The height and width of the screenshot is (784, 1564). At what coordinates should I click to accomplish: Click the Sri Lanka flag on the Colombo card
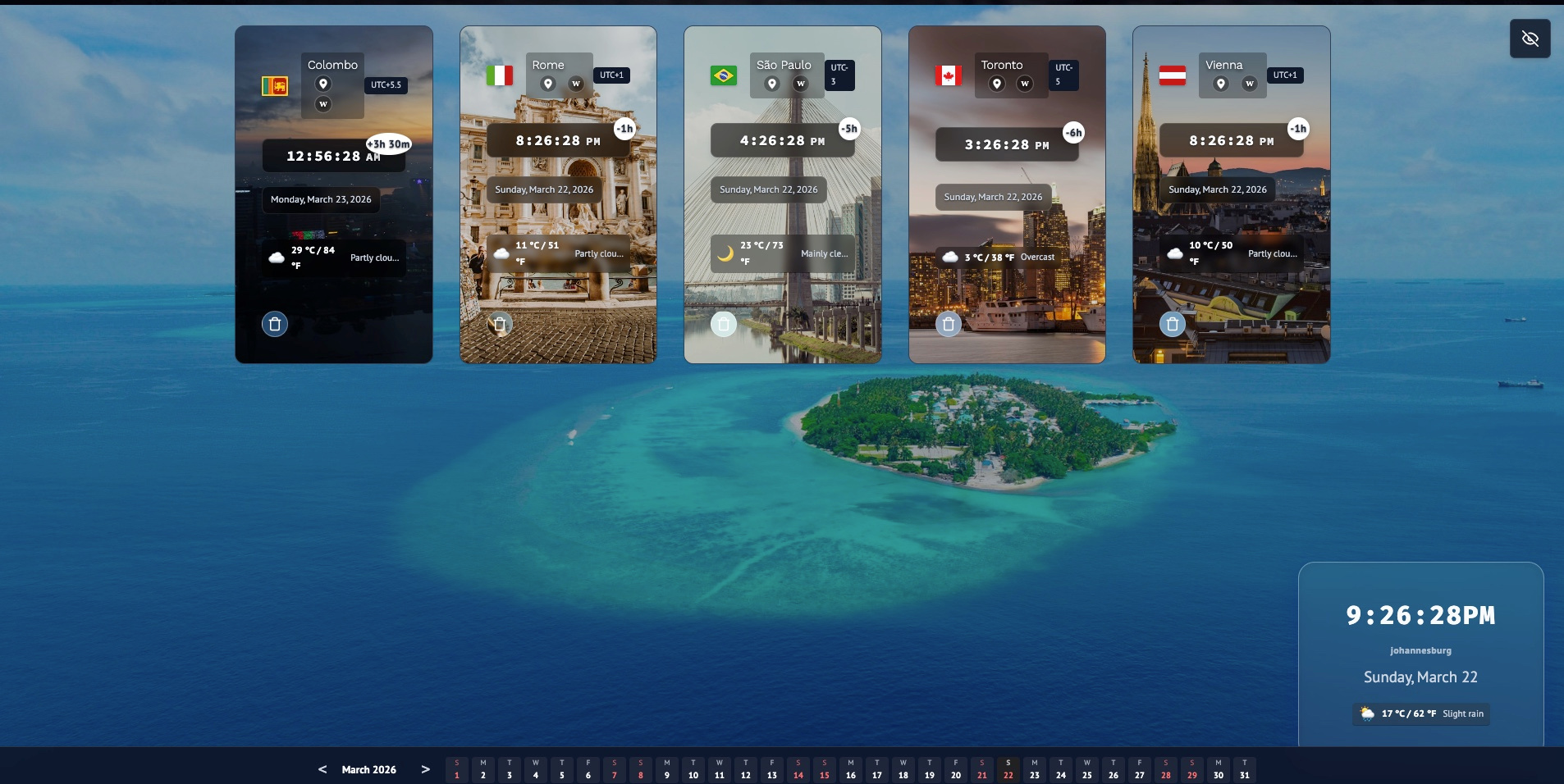point(276,84)
